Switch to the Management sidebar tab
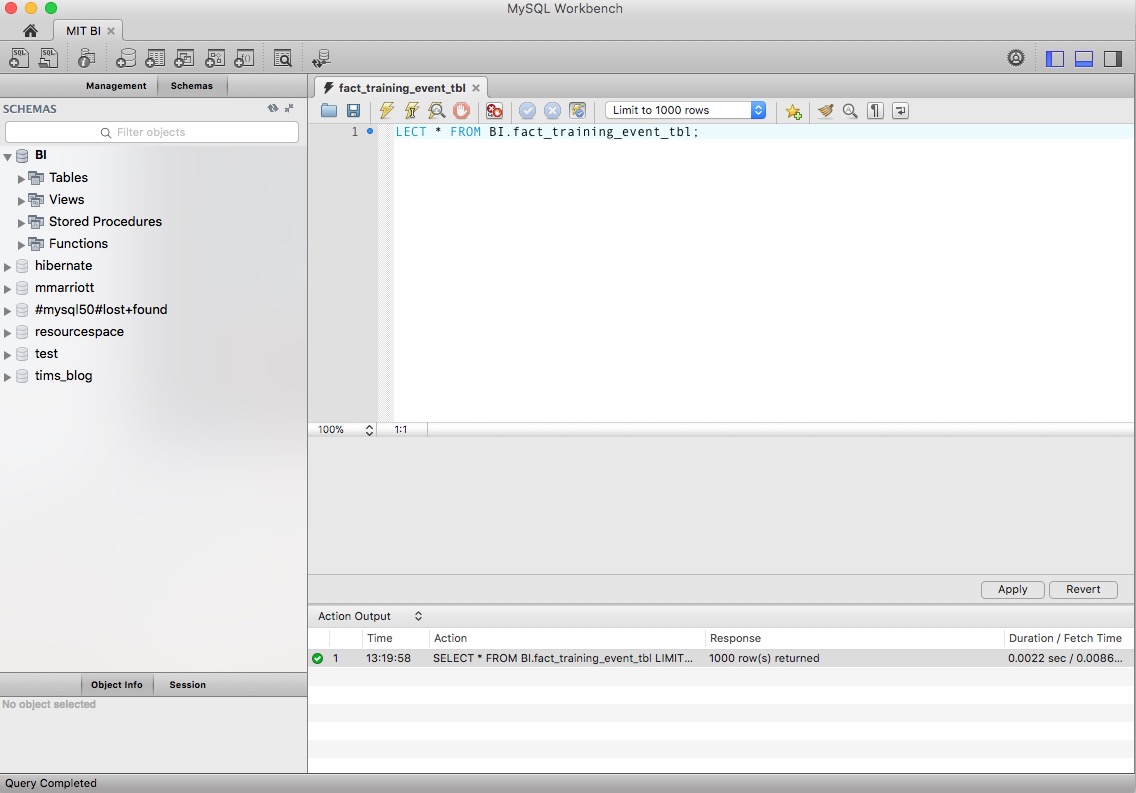 116,86
